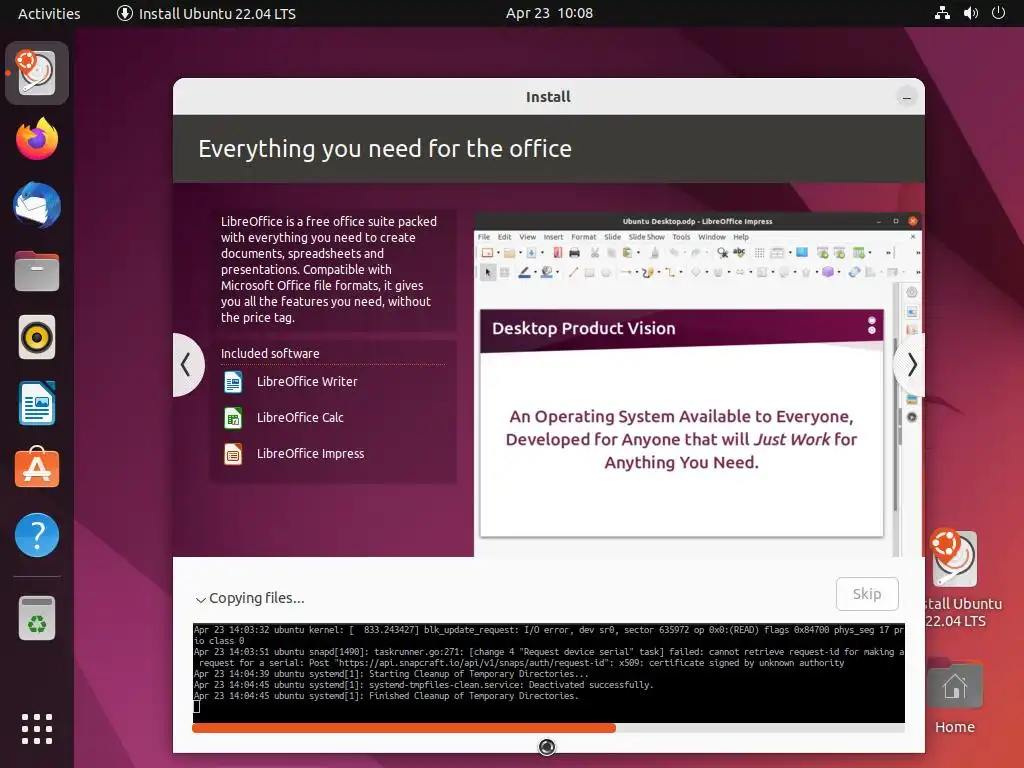Click the installation progress bar

click(x=548, y=728)
